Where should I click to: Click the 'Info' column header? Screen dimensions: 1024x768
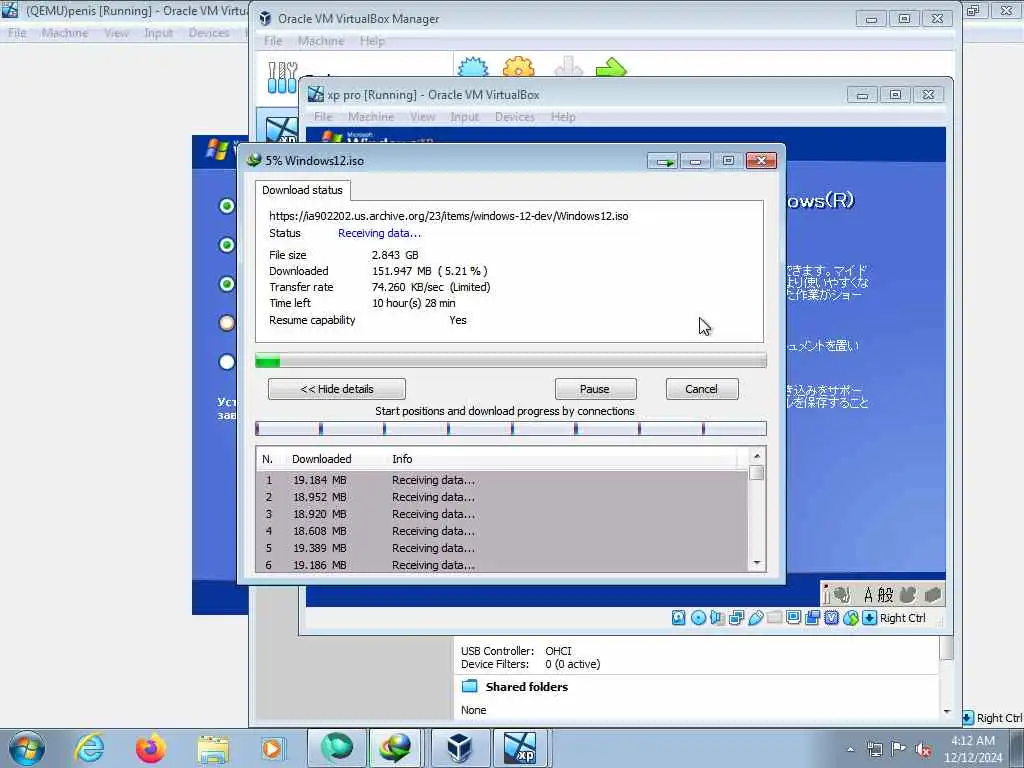pos(402,459)
